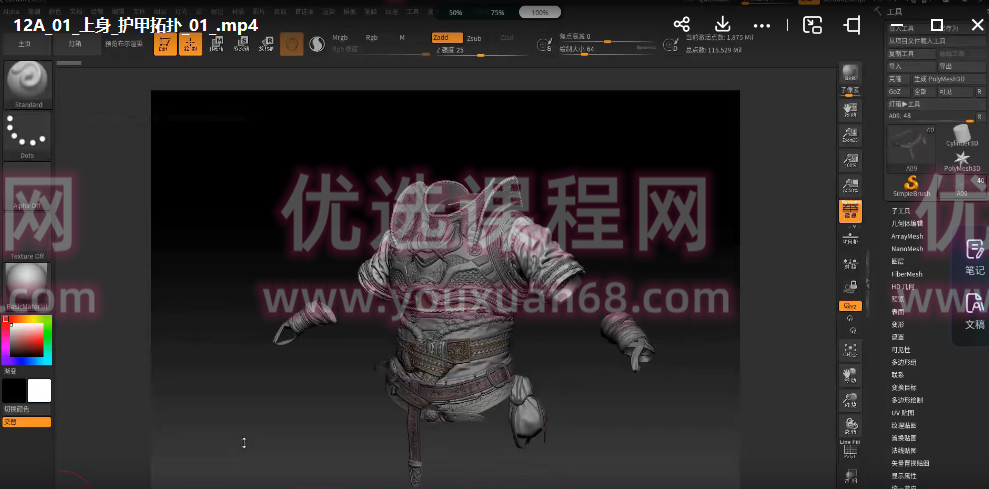Screen dimensions: 989x489
Task: Pick a color in the color picker square
Action: coord(26,340)
